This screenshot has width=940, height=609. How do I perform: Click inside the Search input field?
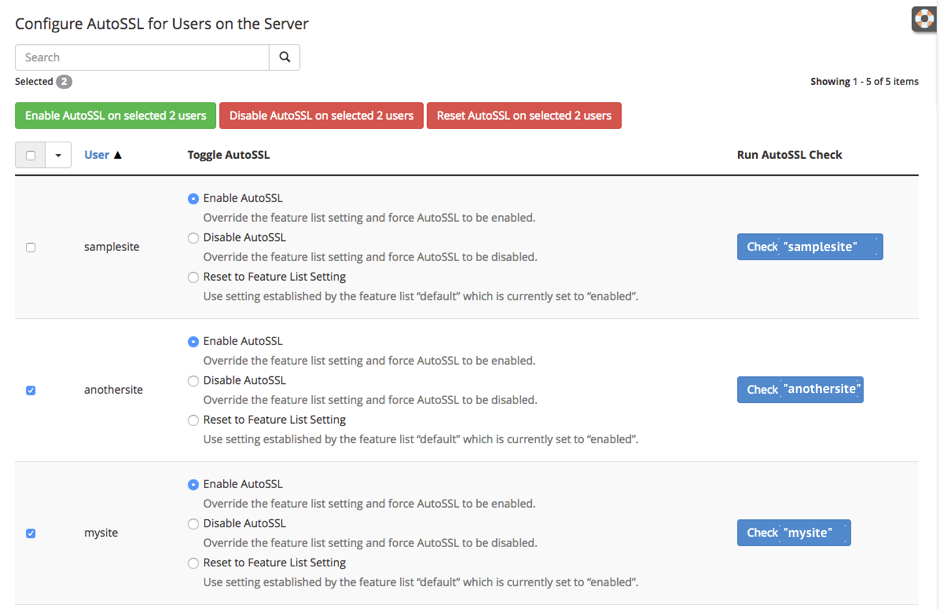[x=140, y=57]
